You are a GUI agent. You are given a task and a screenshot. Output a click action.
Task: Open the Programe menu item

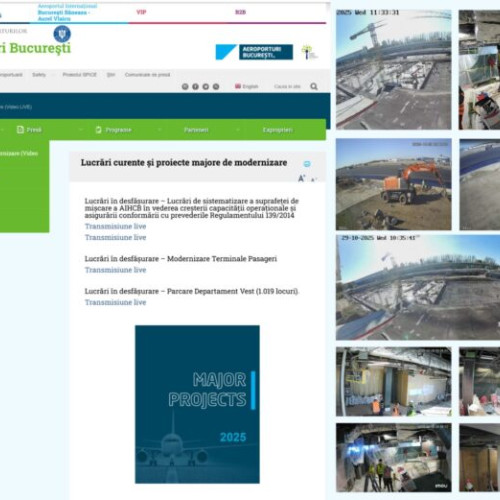click(x=118, y=130)
